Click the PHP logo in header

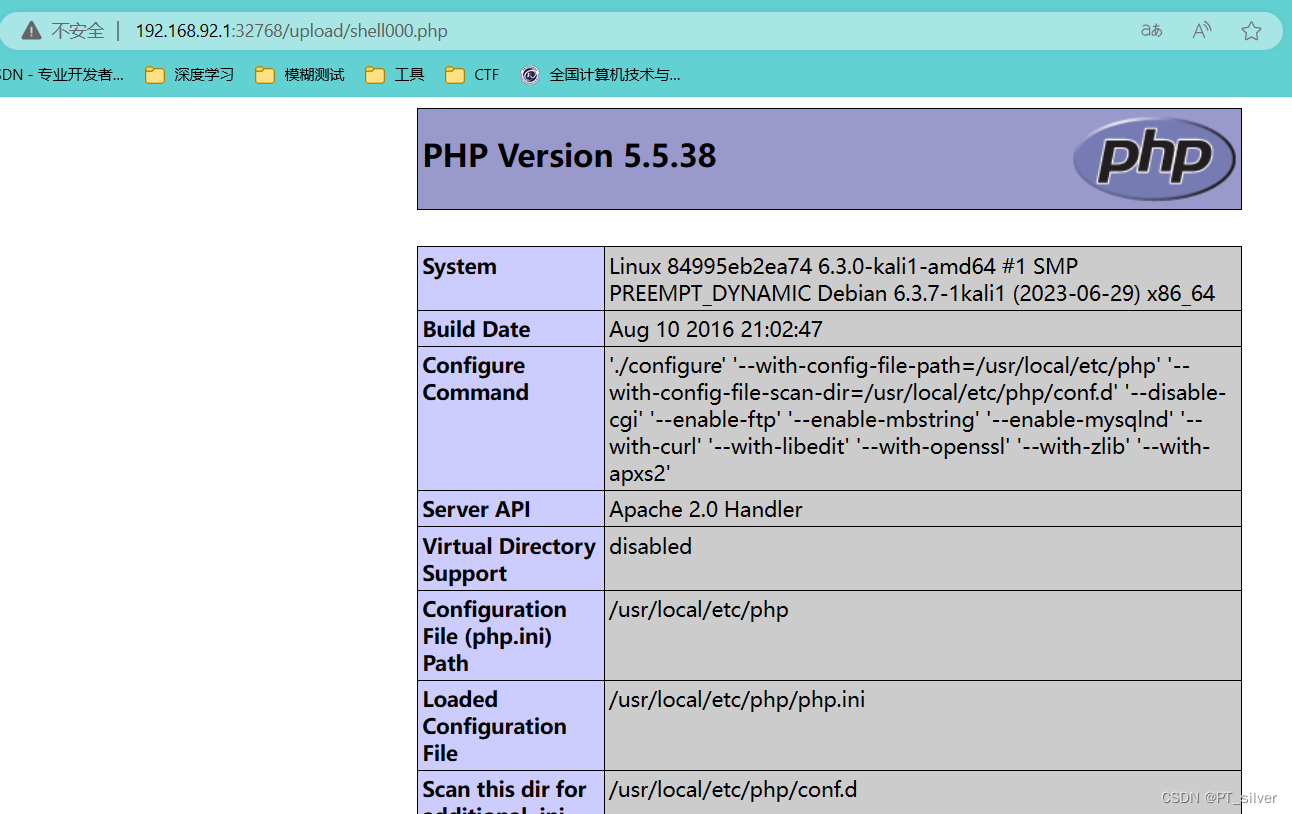(x=1154, y=159)
